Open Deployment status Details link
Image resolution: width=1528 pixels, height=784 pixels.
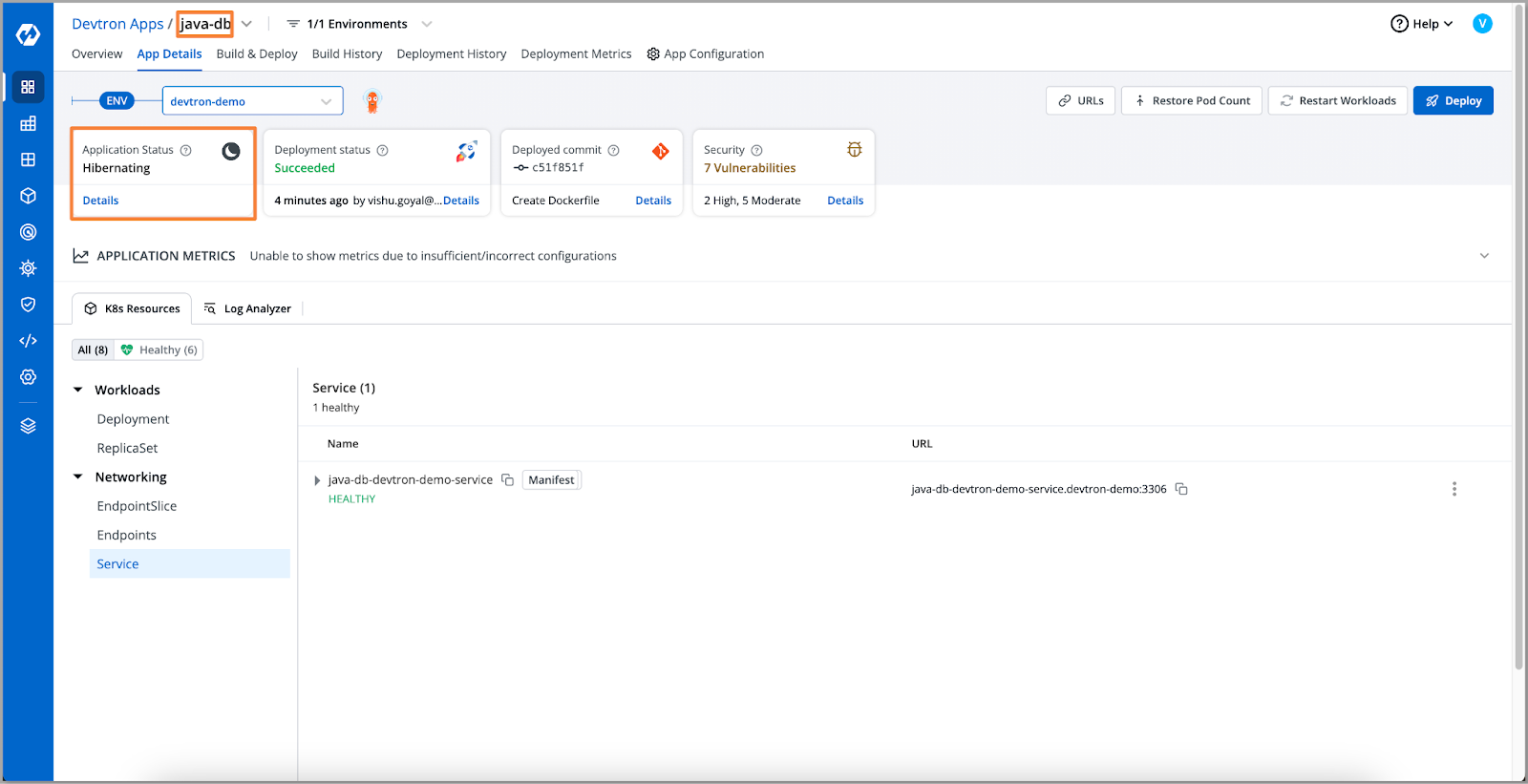click(x=461, y=201)
